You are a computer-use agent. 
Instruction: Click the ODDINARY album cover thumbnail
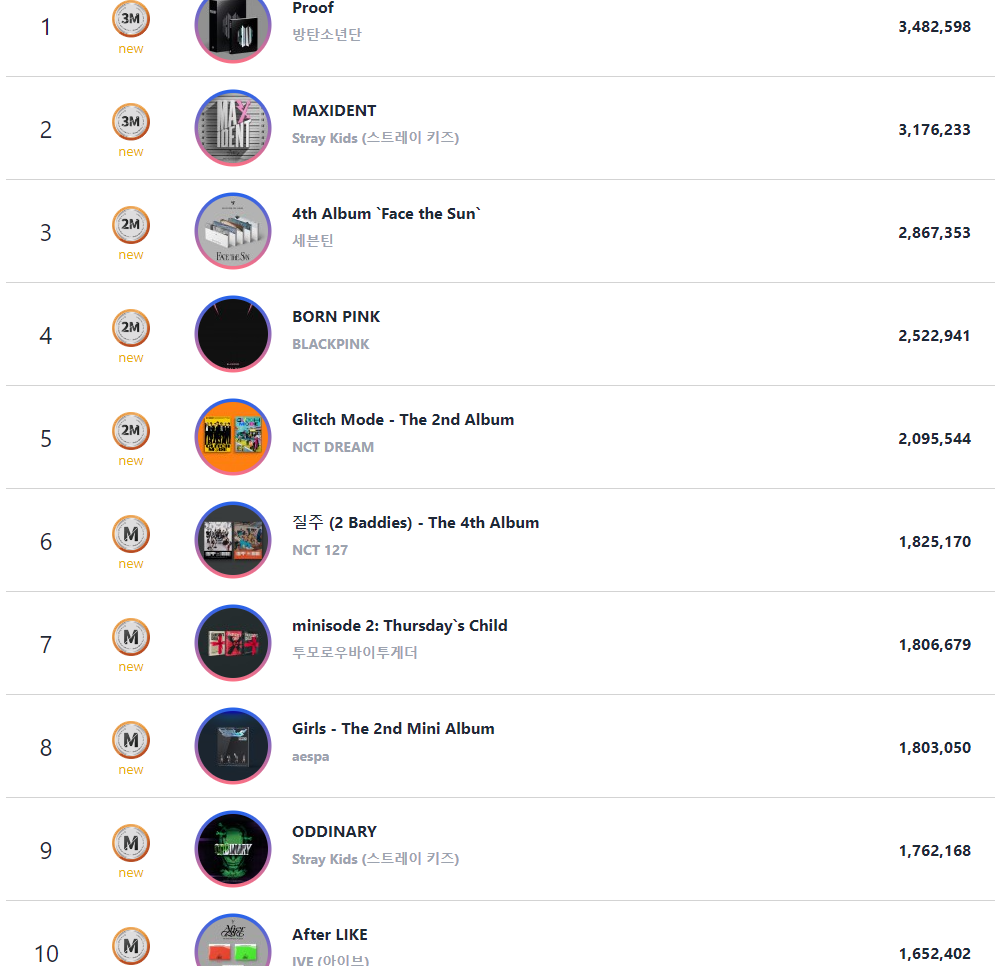click(x=233, y=849)
